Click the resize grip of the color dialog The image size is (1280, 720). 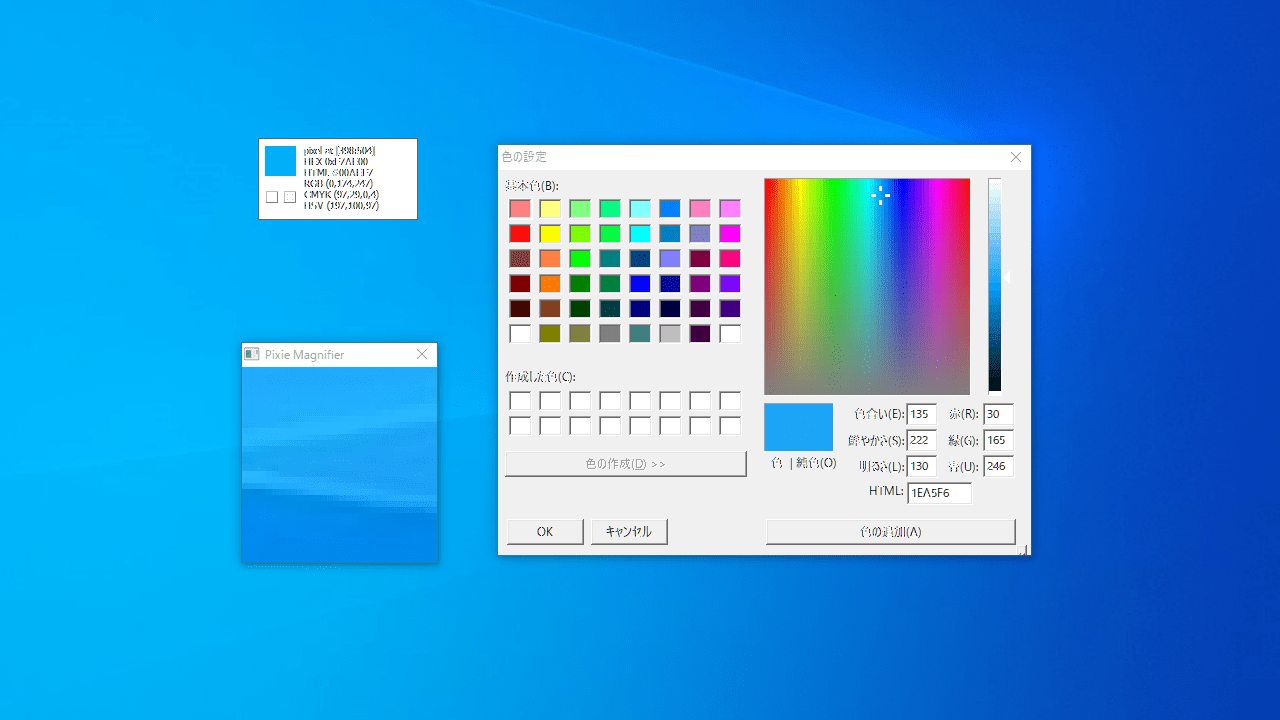[x=1023, y=549]
